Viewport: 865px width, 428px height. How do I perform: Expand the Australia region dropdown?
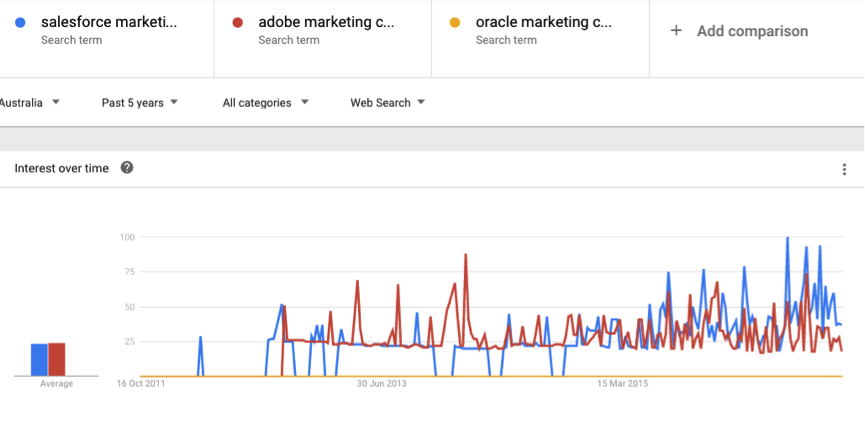tap(29, 103)
